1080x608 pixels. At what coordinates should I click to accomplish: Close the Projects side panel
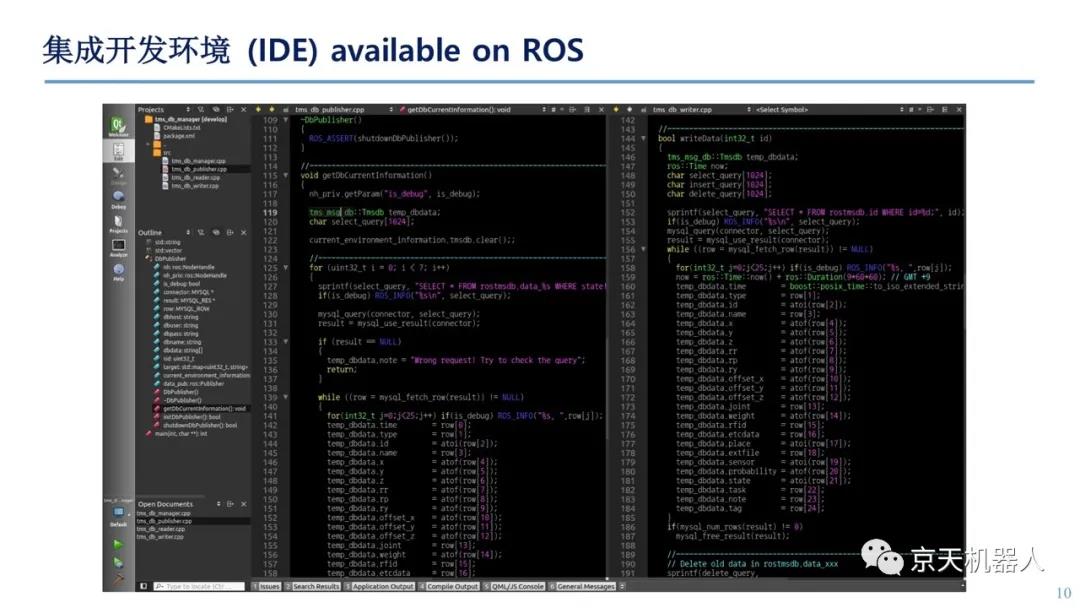click(243, 109)
